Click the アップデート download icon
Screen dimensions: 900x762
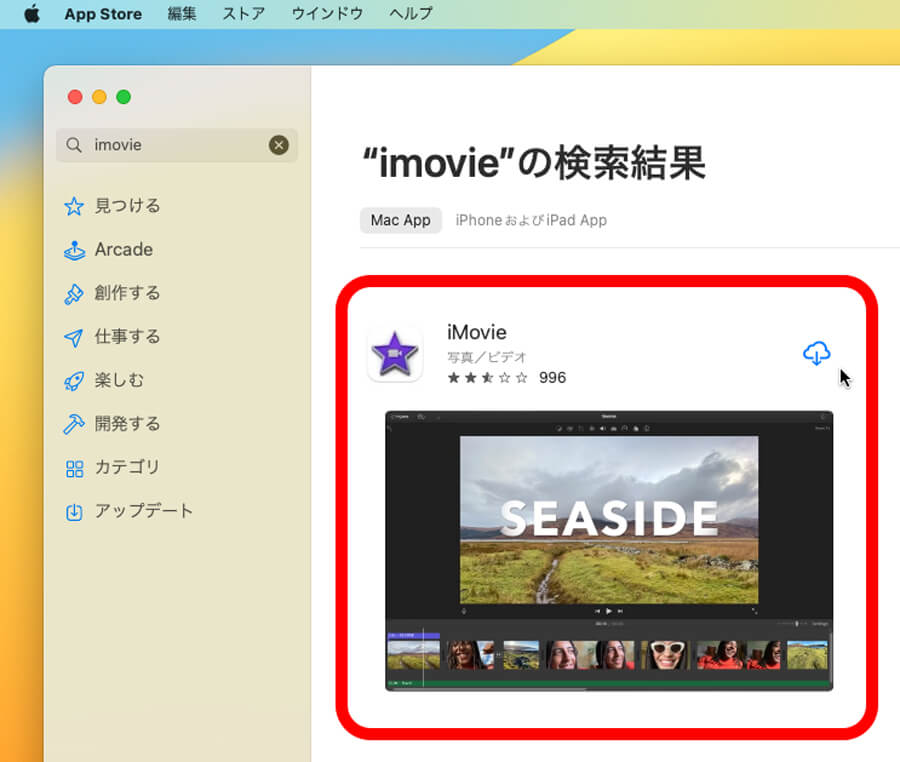(x=74, y=512)
